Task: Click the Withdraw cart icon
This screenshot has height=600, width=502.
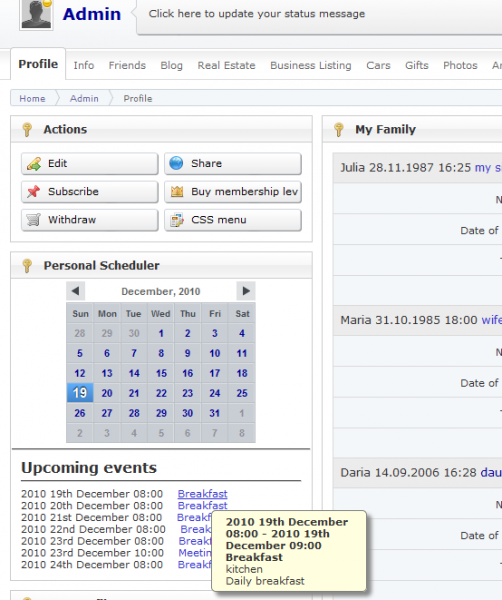Action: point(34,220)
